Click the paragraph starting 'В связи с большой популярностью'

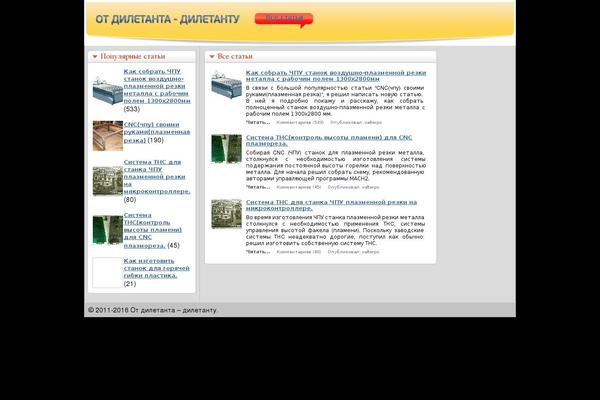(335, 101)
